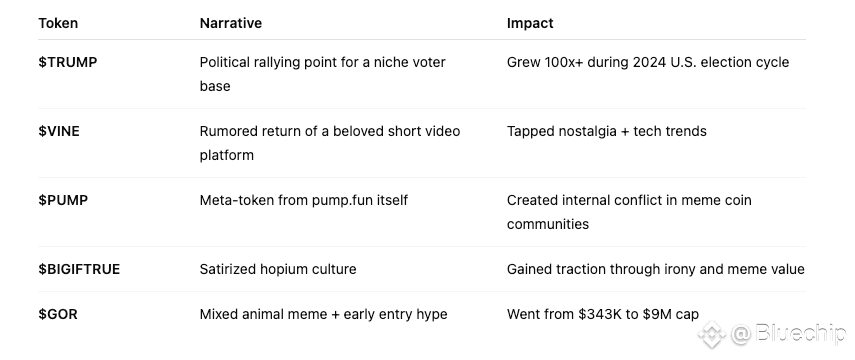Click 'Tapped nostalgia + tech trends' cell

(x=607, y=131)
